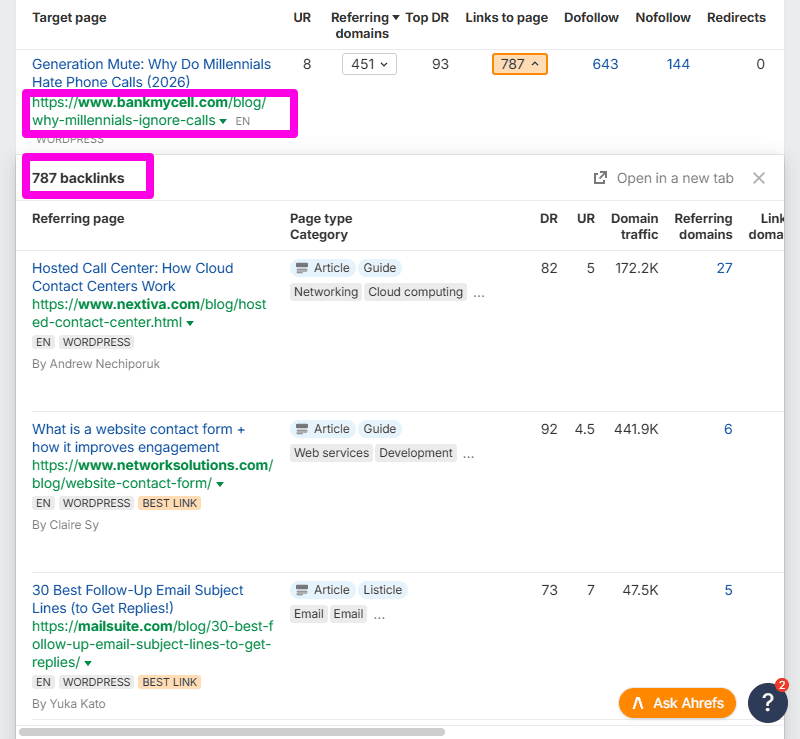Click the Links to page column header
The image size is (800, 739).
(x=507, y=18)
